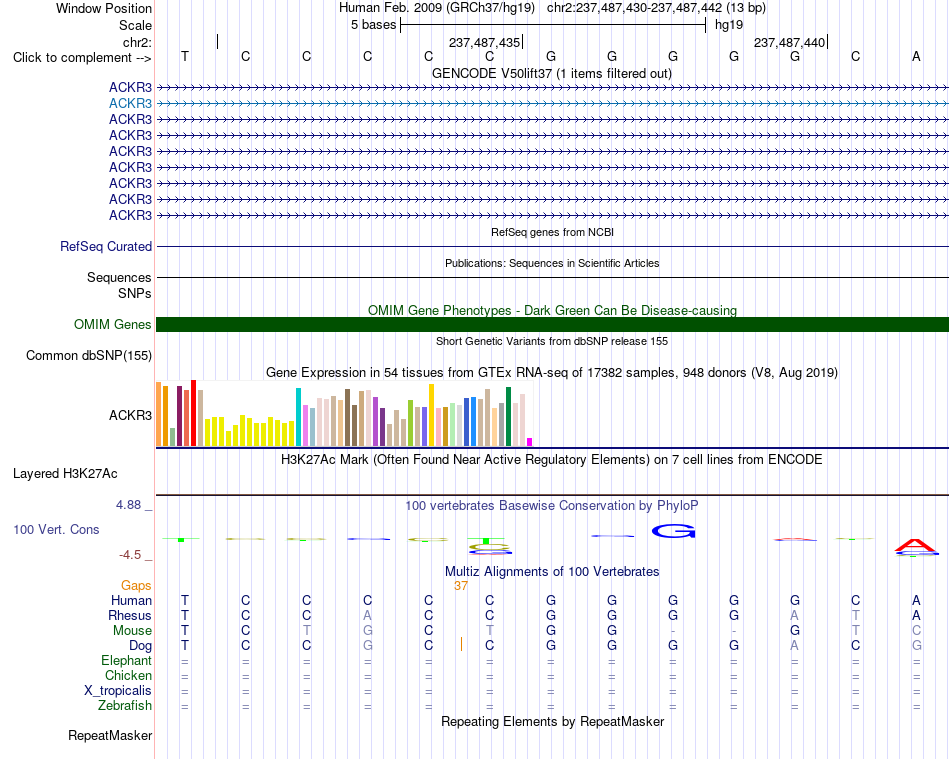Screen dimensions: 950x759
Task: Click 'Publications: Sequences in Scientific Articles' title
Action: click(x=552, y=263)
